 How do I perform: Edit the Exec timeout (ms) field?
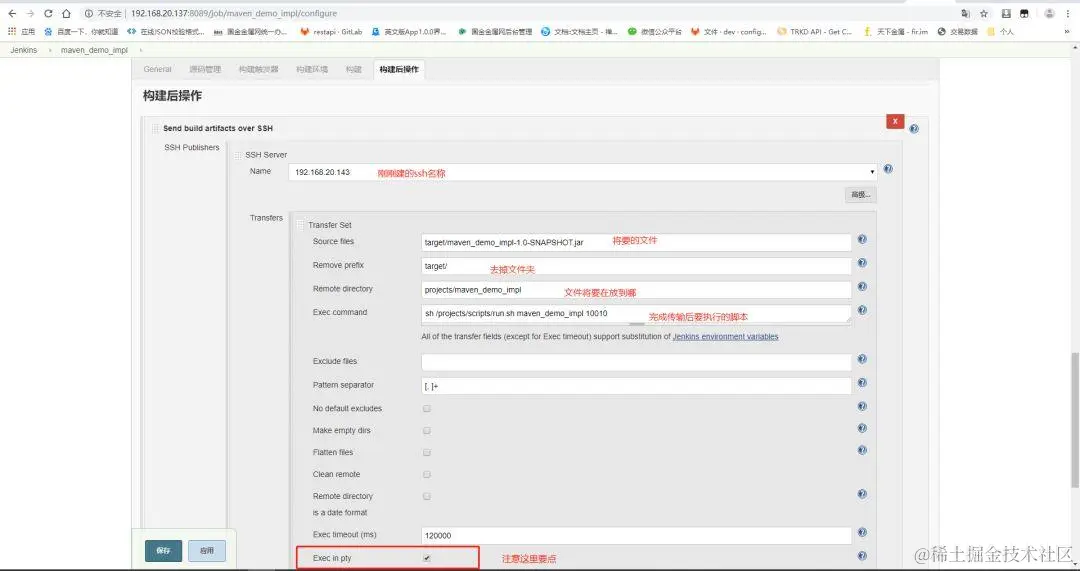636,535
